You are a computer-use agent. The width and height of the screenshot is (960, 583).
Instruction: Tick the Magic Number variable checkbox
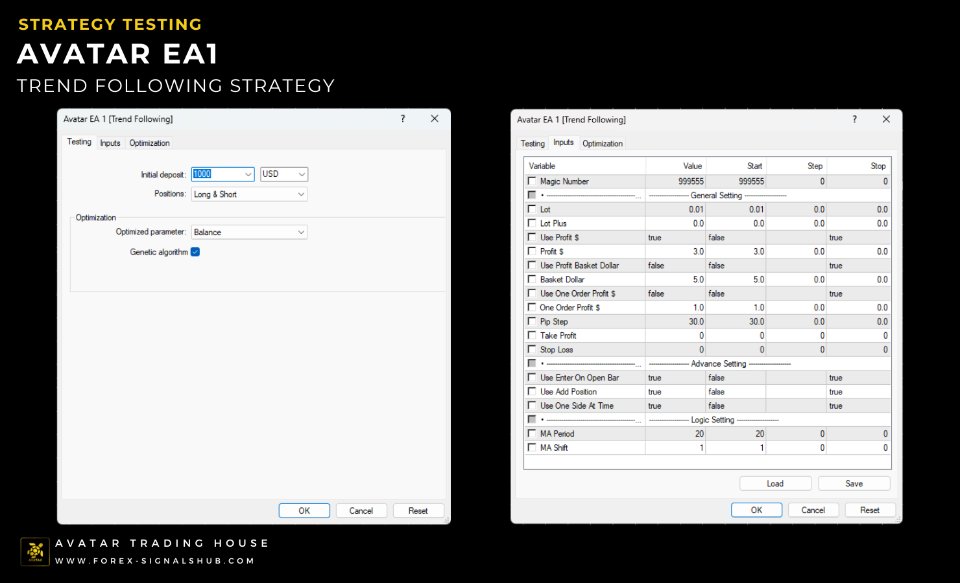[x=532, y=181]
